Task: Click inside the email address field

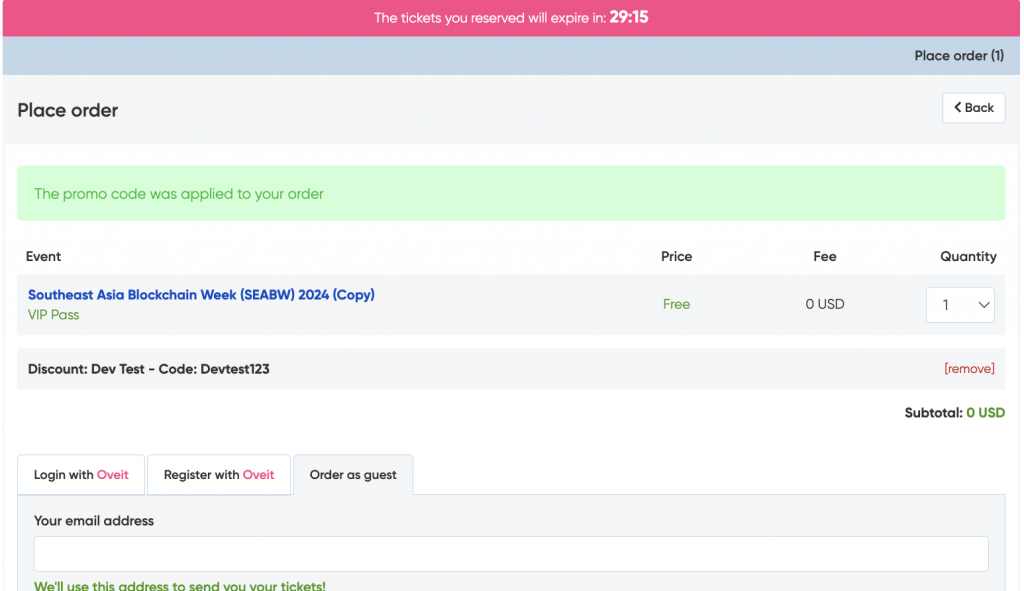Action: click(511, 554)
